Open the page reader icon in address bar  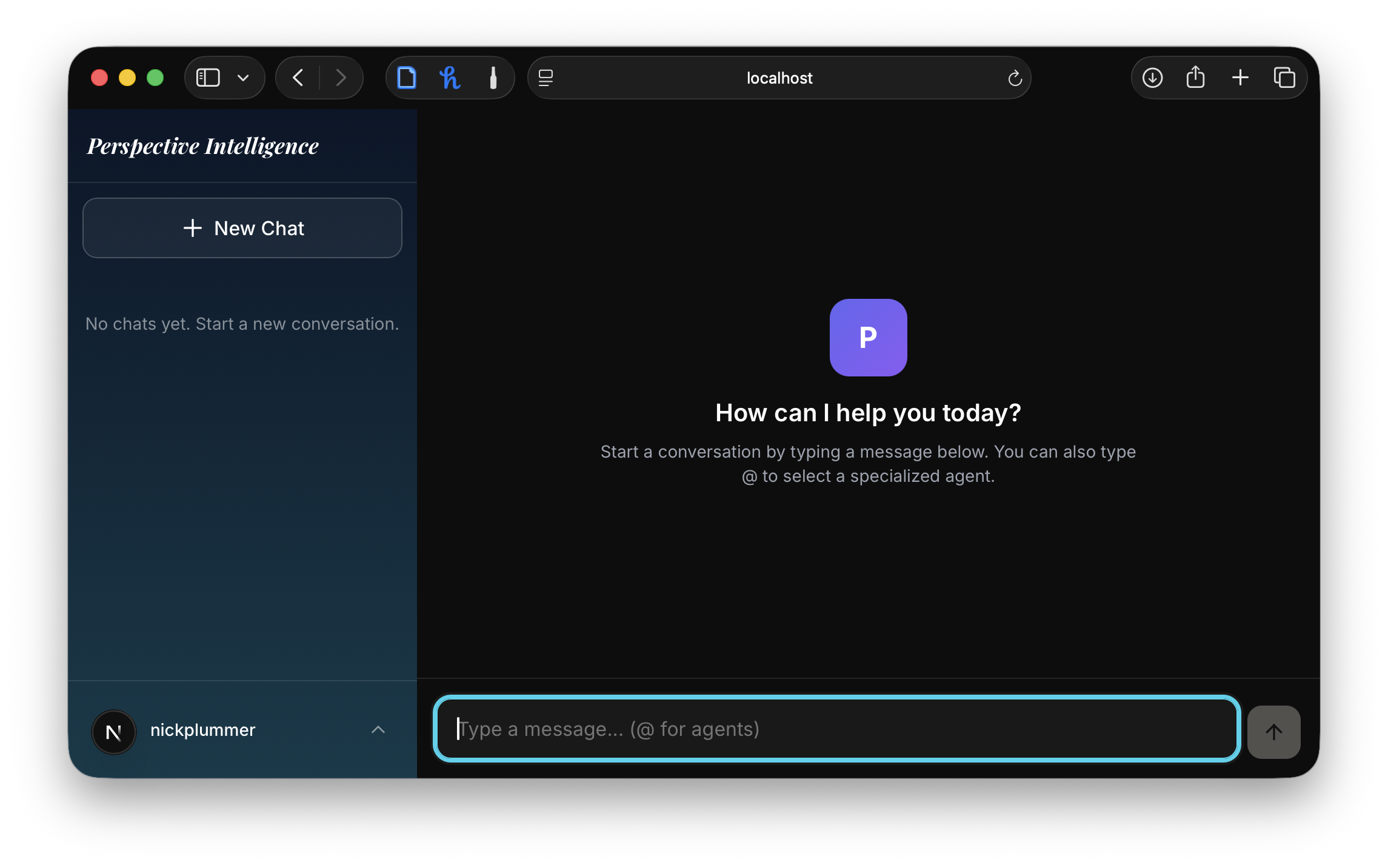pos(546,78)
